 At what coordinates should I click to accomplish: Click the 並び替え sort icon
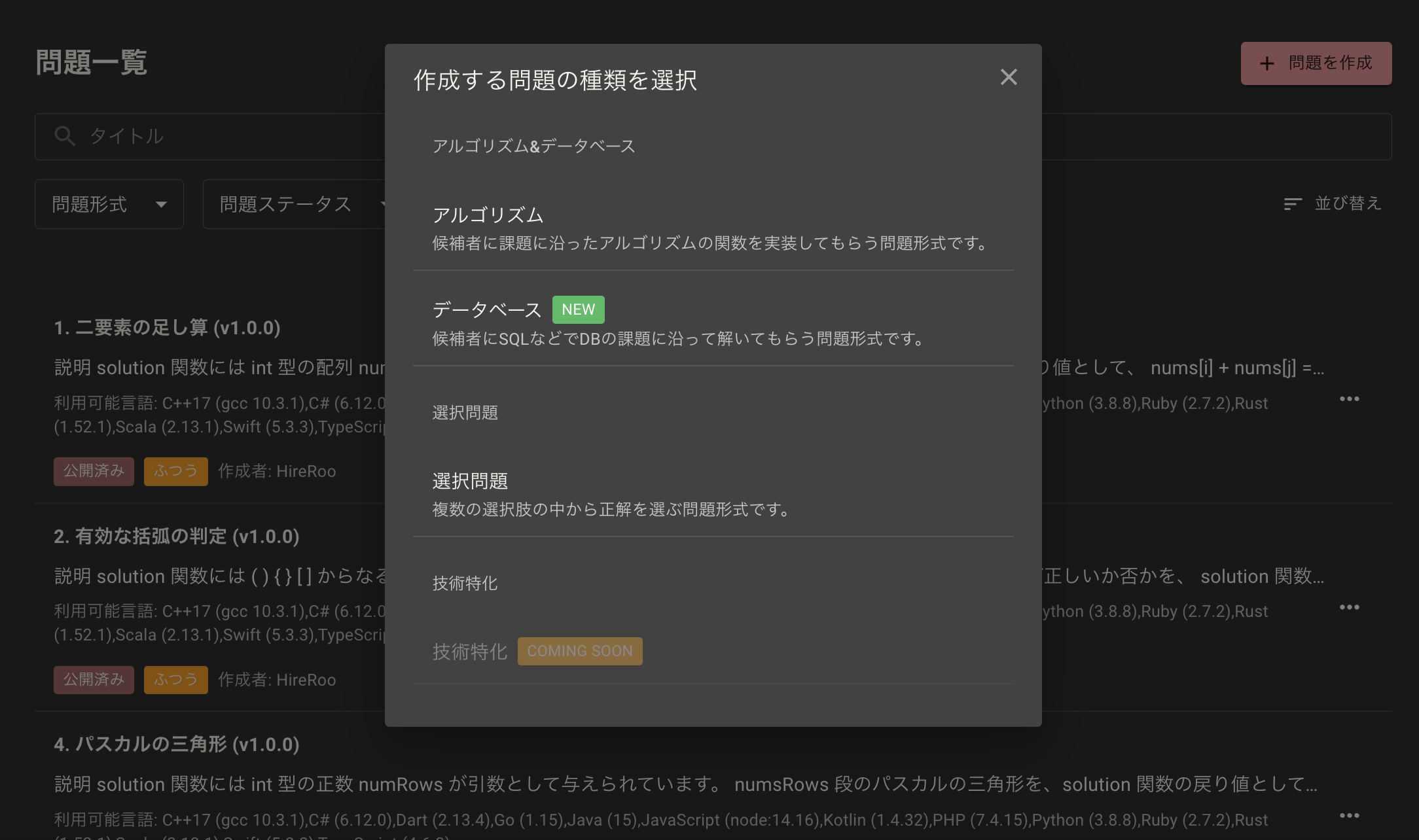[1292, 204]
